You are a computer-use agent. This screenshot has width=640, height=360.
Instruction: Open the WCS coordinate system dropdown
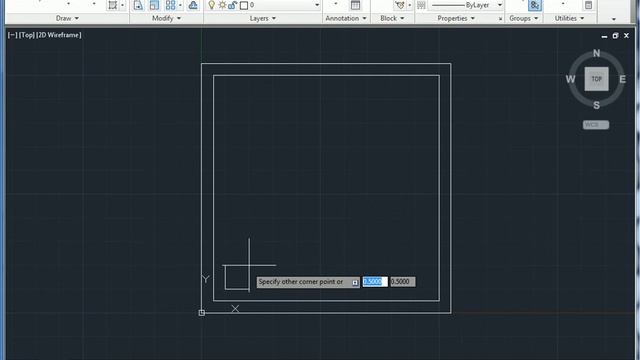click(596, 125)
